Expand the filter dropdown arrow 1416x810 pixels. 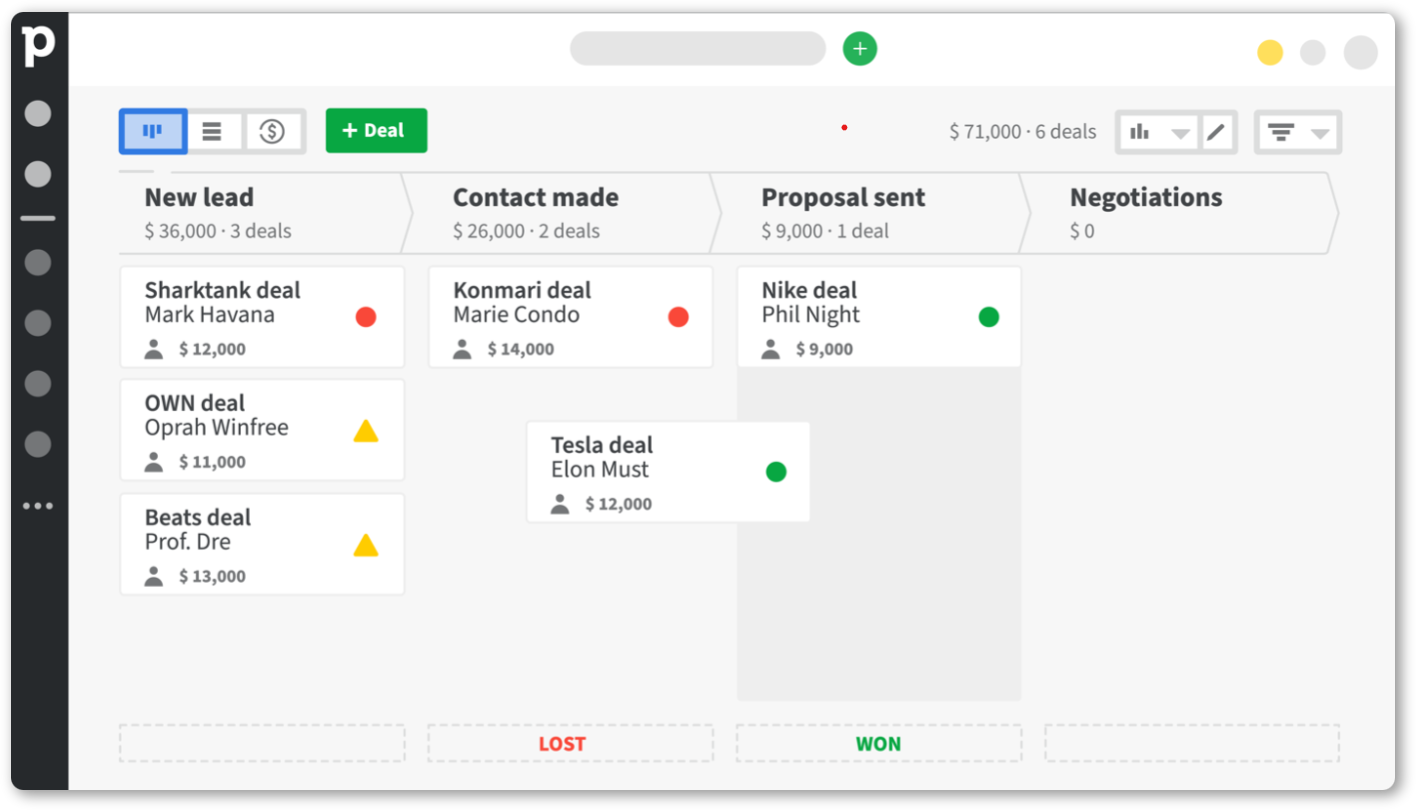1320,133
